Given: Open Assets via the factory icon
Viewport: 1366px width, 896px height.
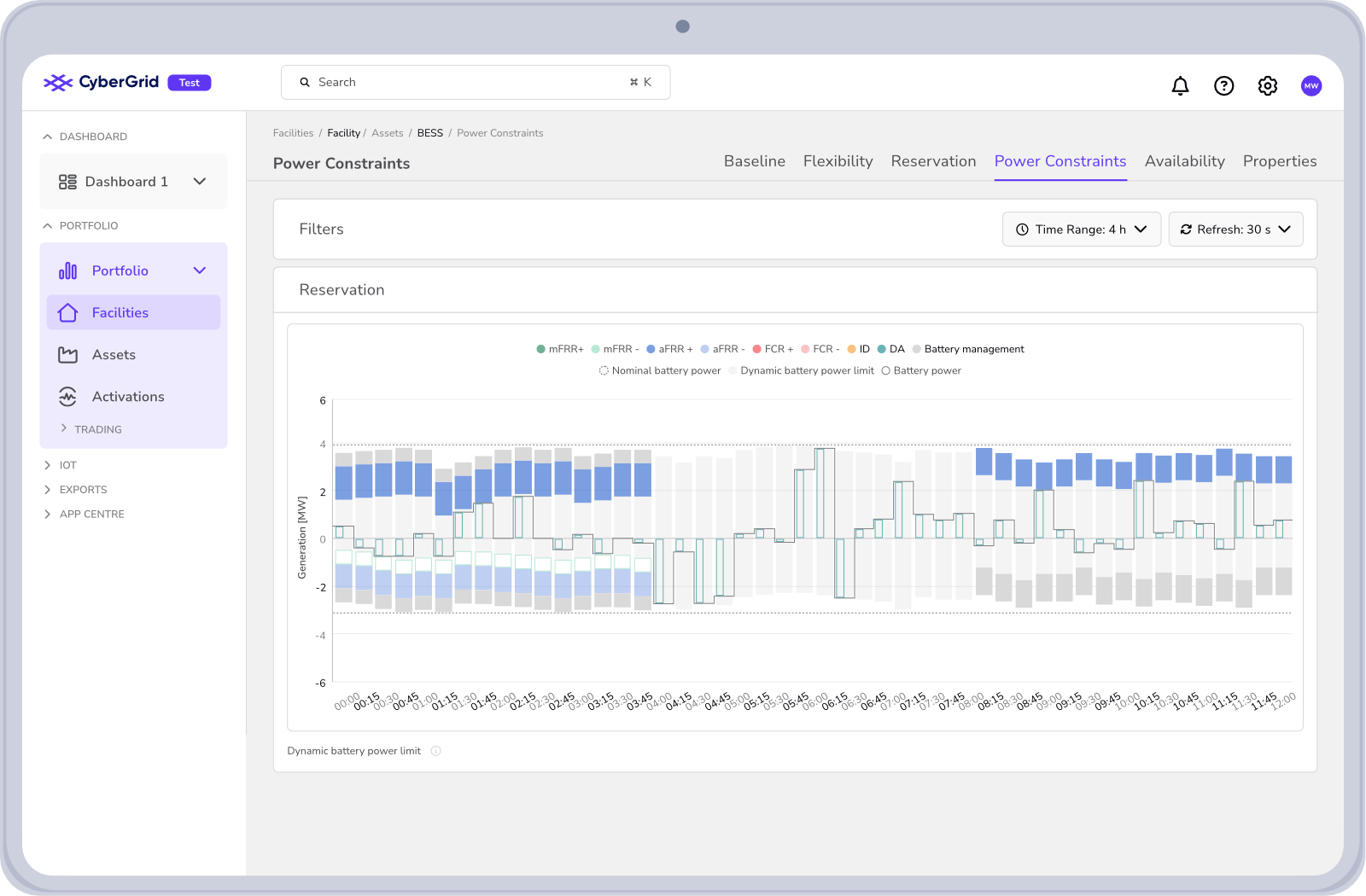Looking at the screenshot, I should coord(68,355).
